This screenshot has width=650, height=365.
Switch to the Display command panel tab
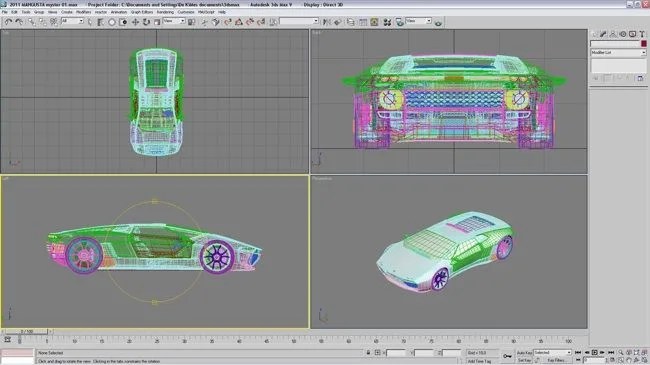coord(632,34)
